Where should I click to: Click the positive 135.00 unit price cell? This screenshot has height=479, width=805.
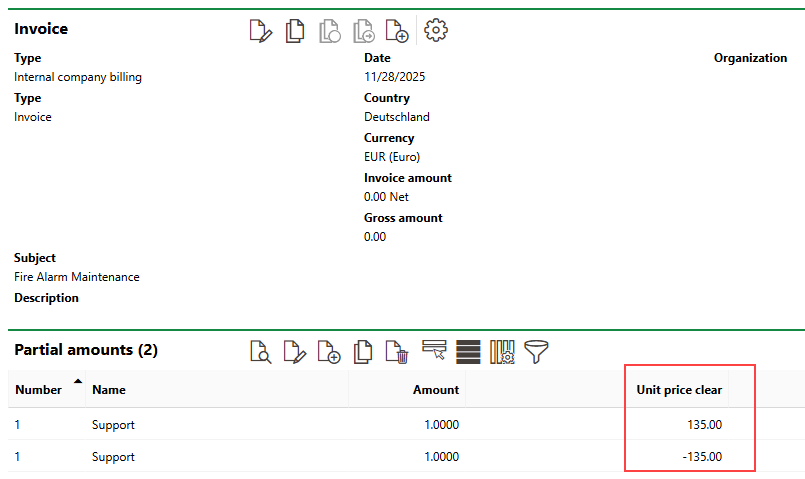(x=704, y=425)
